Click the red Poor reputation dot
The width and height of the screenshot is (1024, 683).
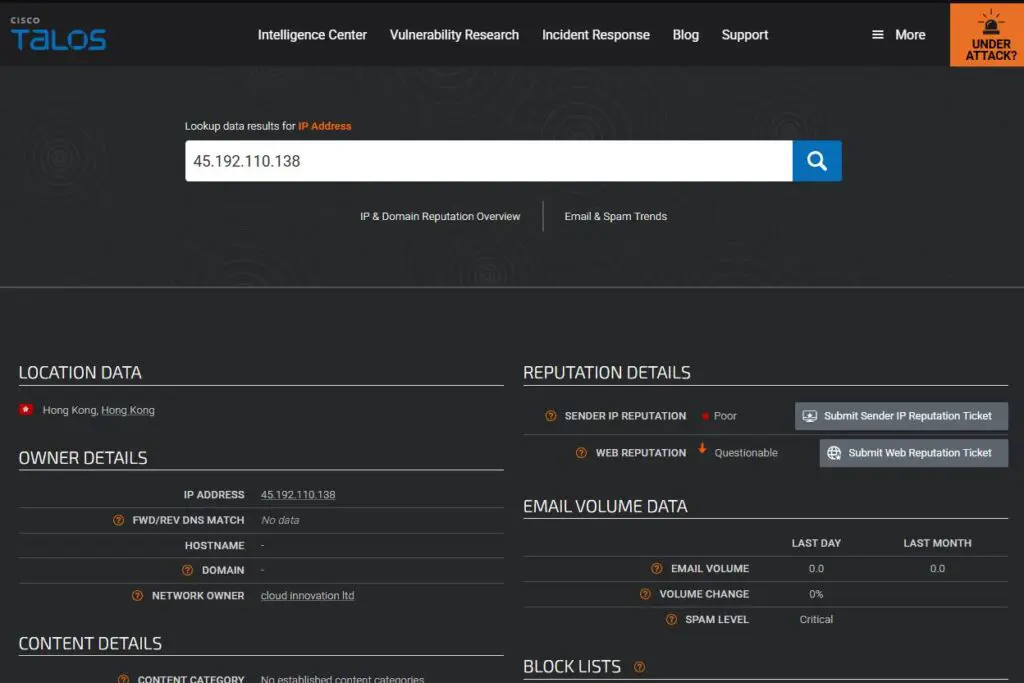[705, 416]
